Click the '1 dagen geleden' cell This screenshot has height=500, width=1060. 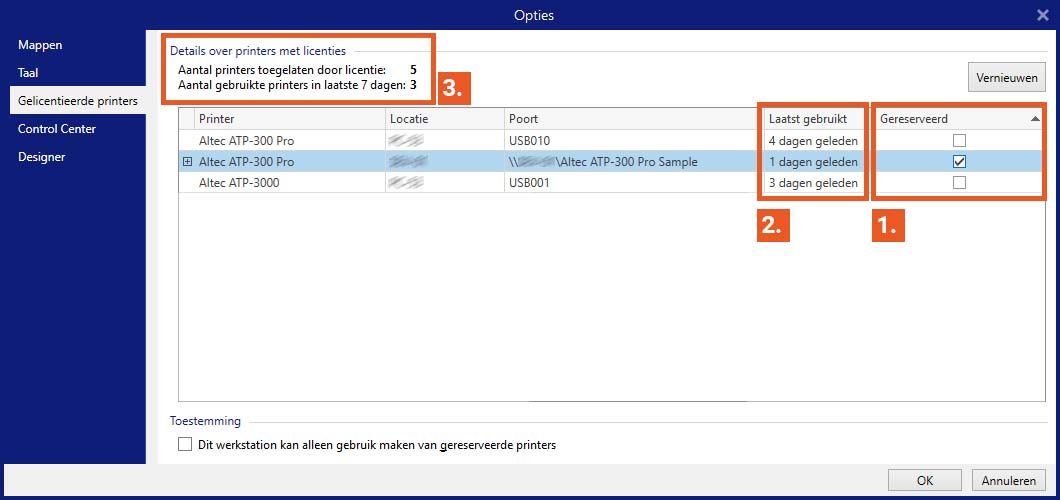pyautogui.click(x=813, y=162)
